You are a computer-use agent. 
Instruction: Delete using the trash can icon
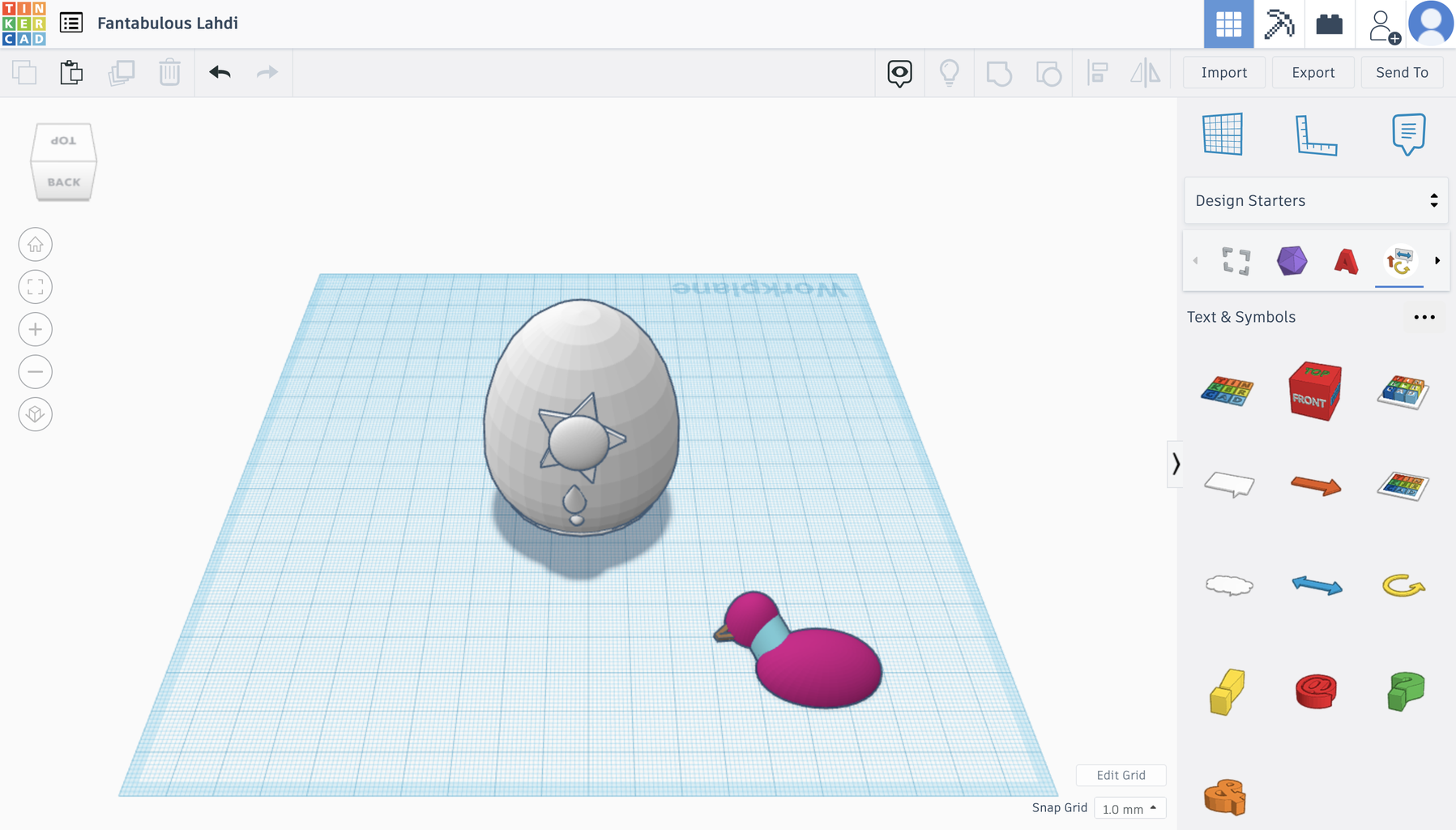[x=169, y=72]
